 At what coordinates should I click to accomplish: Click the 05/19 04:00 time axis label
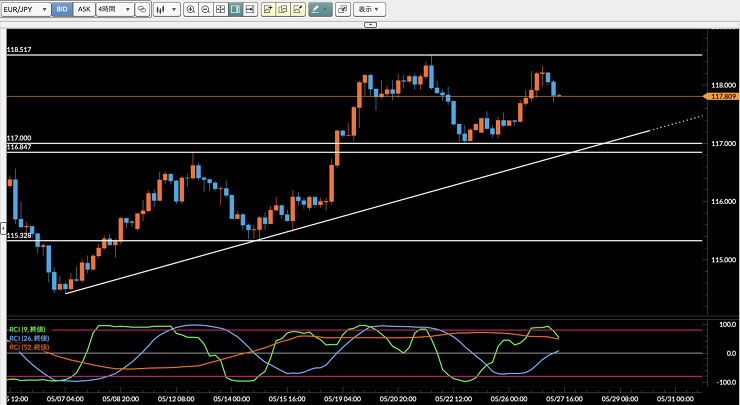(343, 399)
